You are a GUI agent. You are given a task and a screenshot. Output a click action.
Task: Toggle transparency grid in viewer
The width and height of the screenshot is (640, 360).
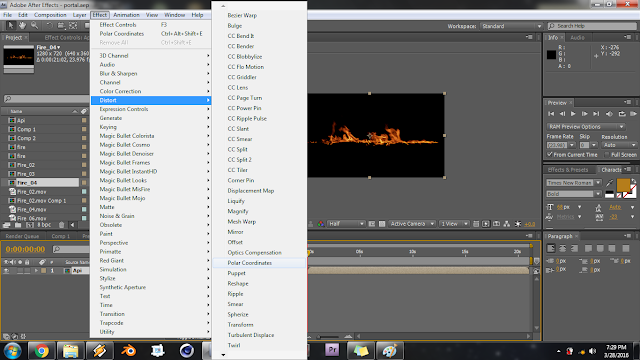[382, 224]
